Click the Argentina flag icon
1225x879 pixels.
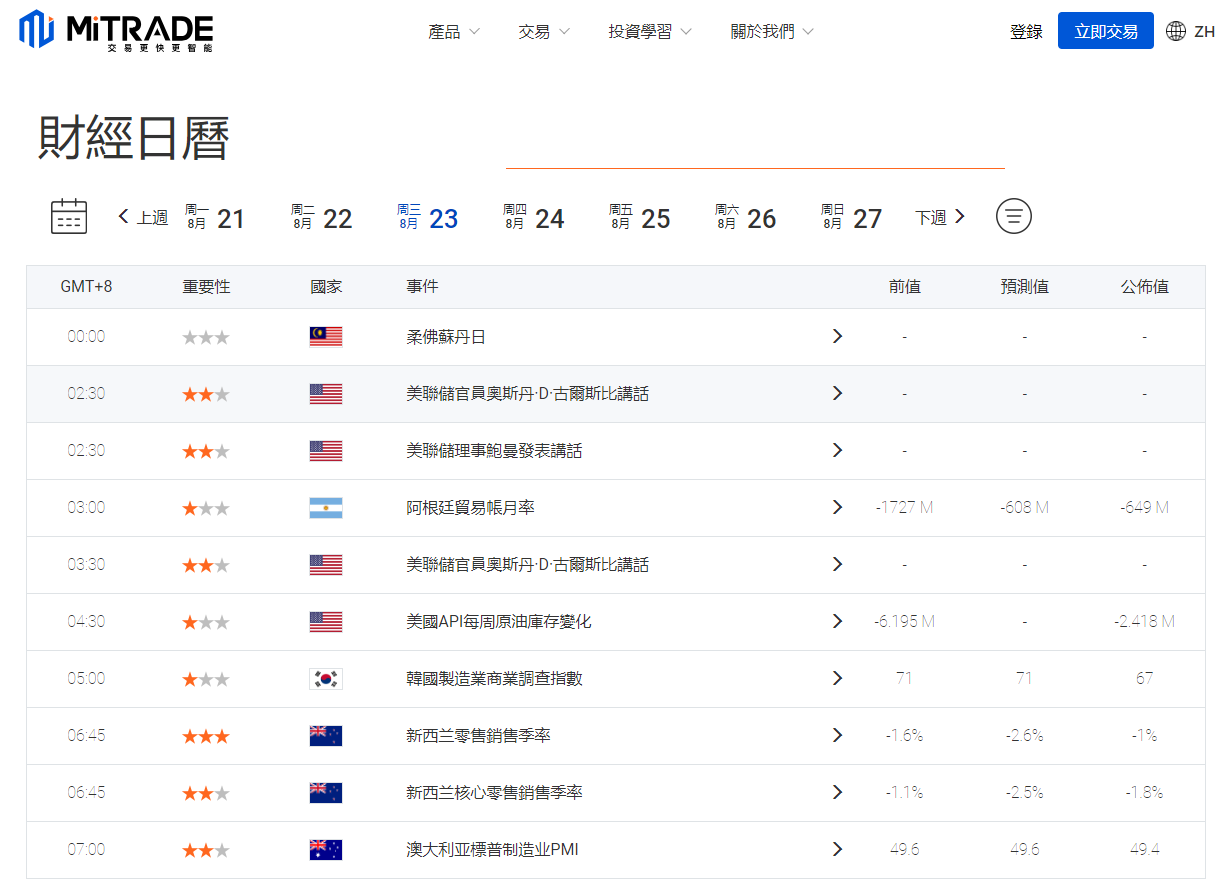click(326, 508)
